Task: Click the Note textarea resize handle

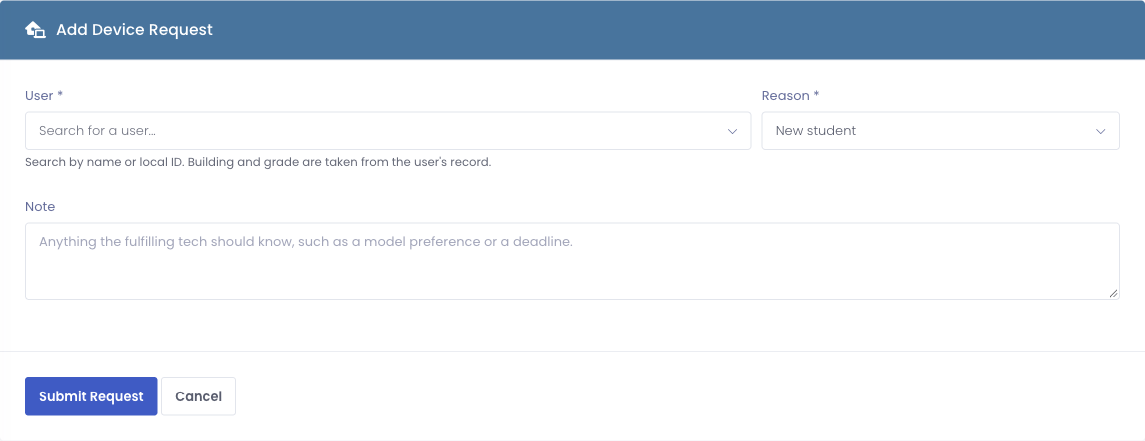Action: click(1113, 293)
